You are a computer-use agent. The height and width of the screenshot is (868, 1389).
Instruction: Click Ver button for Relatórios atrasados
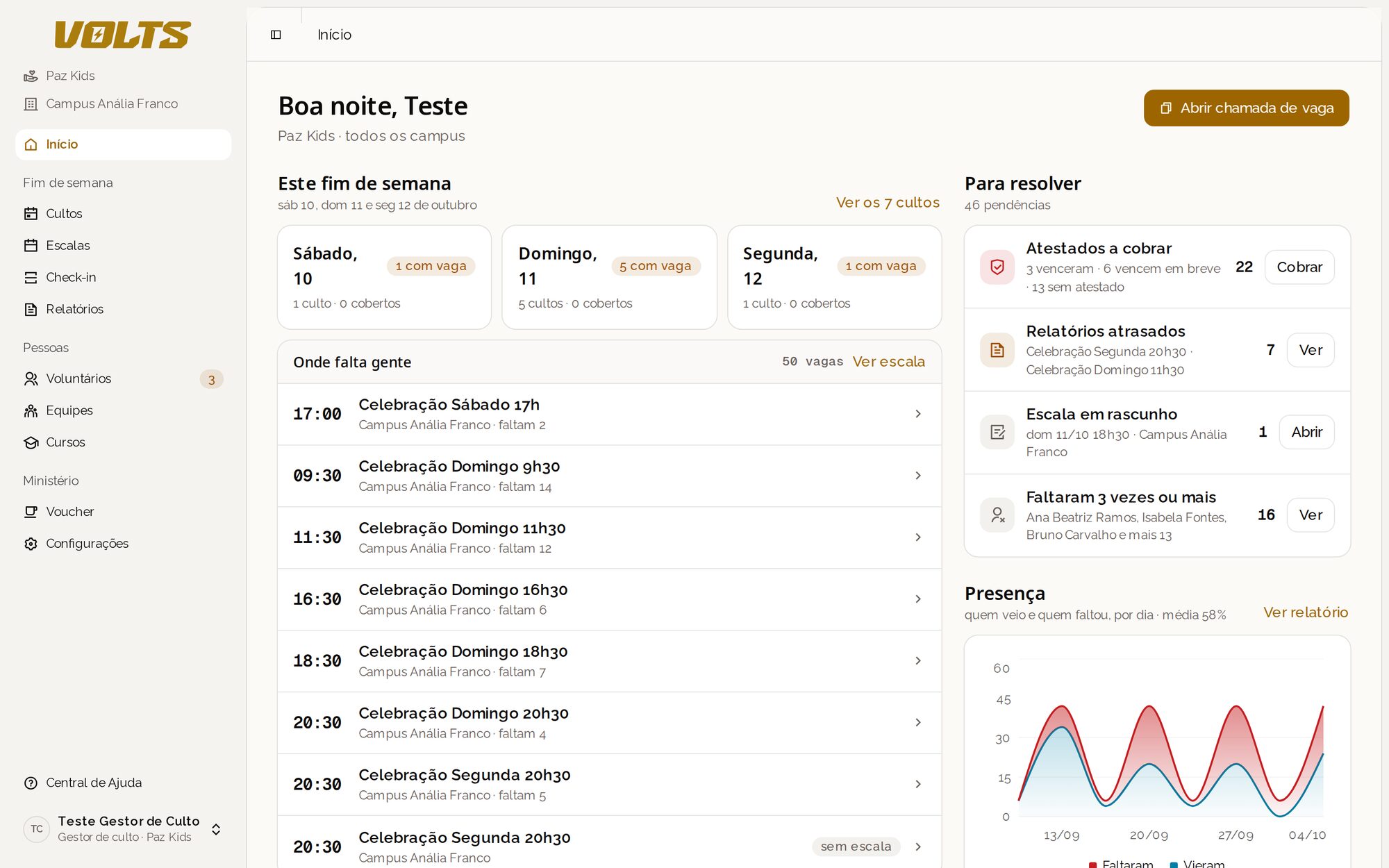point(1311,350)
